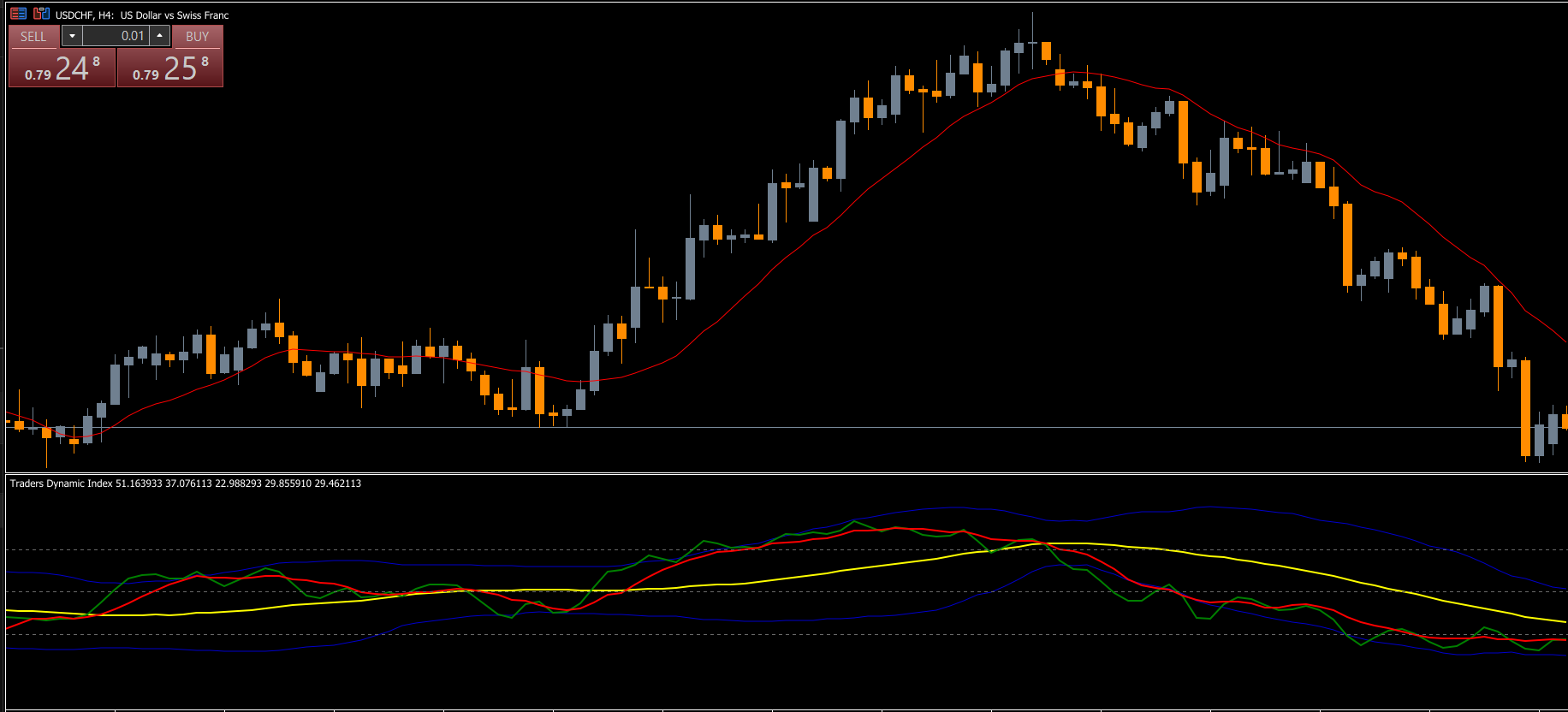Increase trade volume with up arrow
This screenshot has height=712, width=1568.
pos(160,36)
